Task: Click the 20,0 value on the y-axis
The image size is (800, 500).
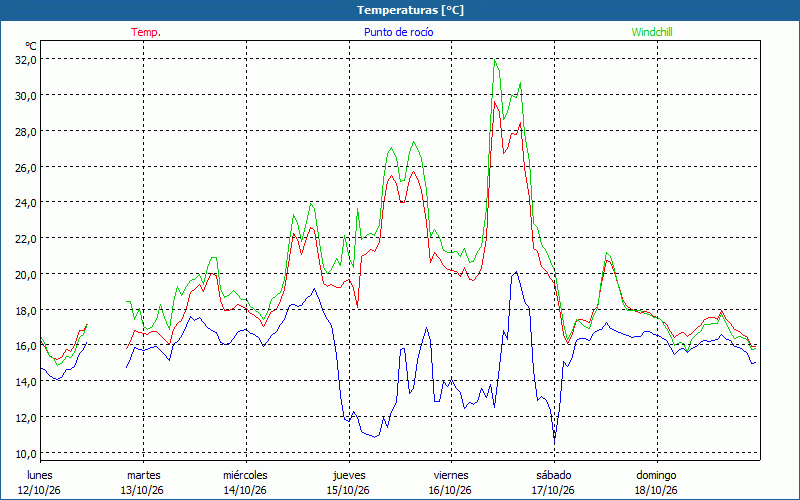Action: click(26, 274)
